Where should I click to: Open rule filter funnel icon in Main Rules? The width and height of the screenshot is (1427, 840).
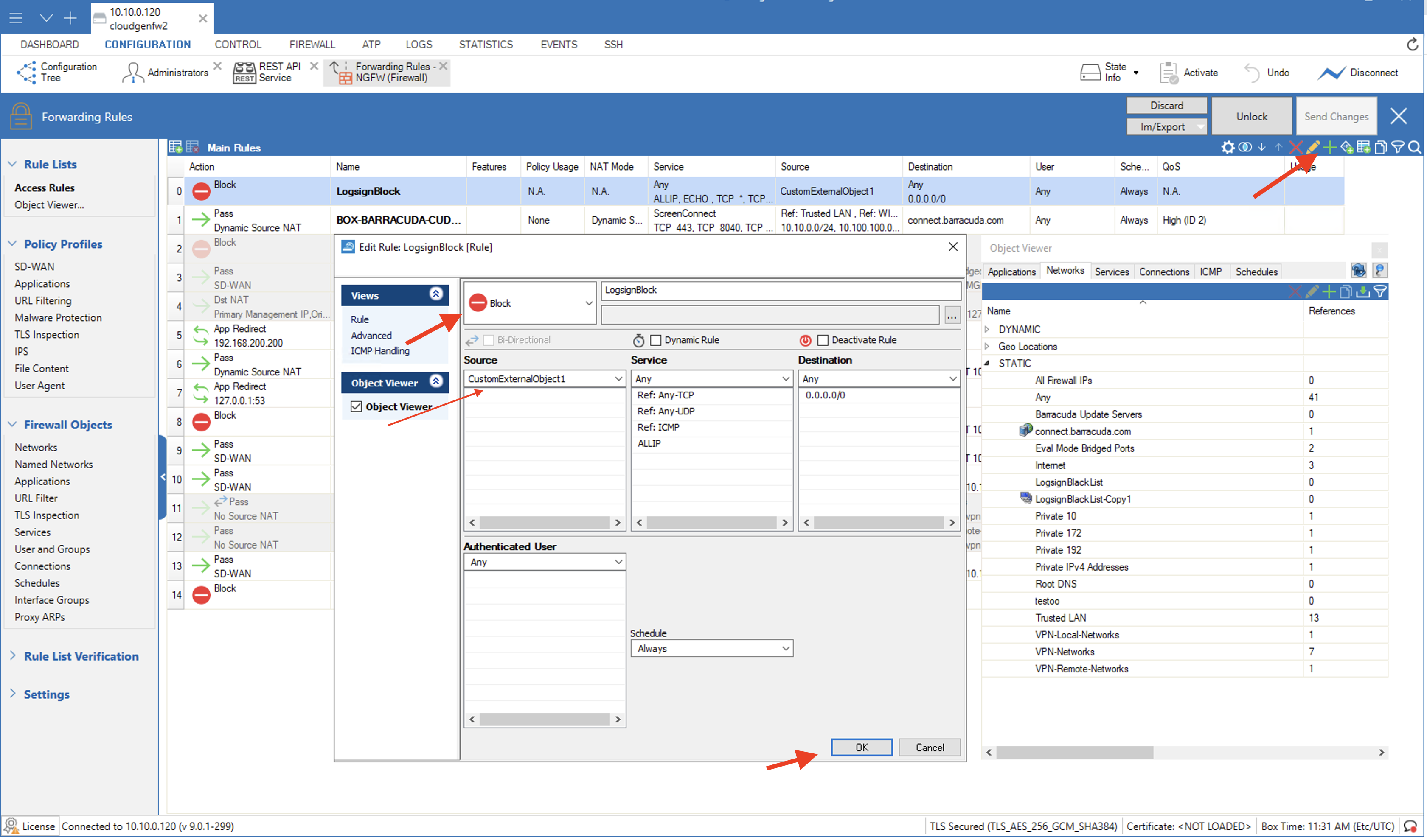click(x=1397, y=148)
